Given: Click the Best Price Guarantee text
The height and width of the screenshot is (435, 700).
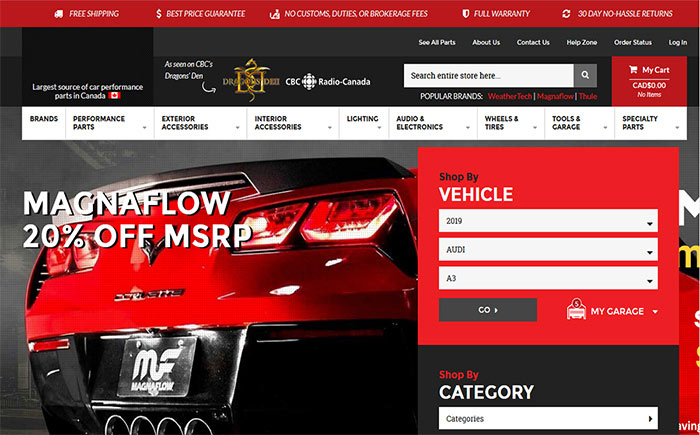Looking at the screenshot, I should [205, 14].
